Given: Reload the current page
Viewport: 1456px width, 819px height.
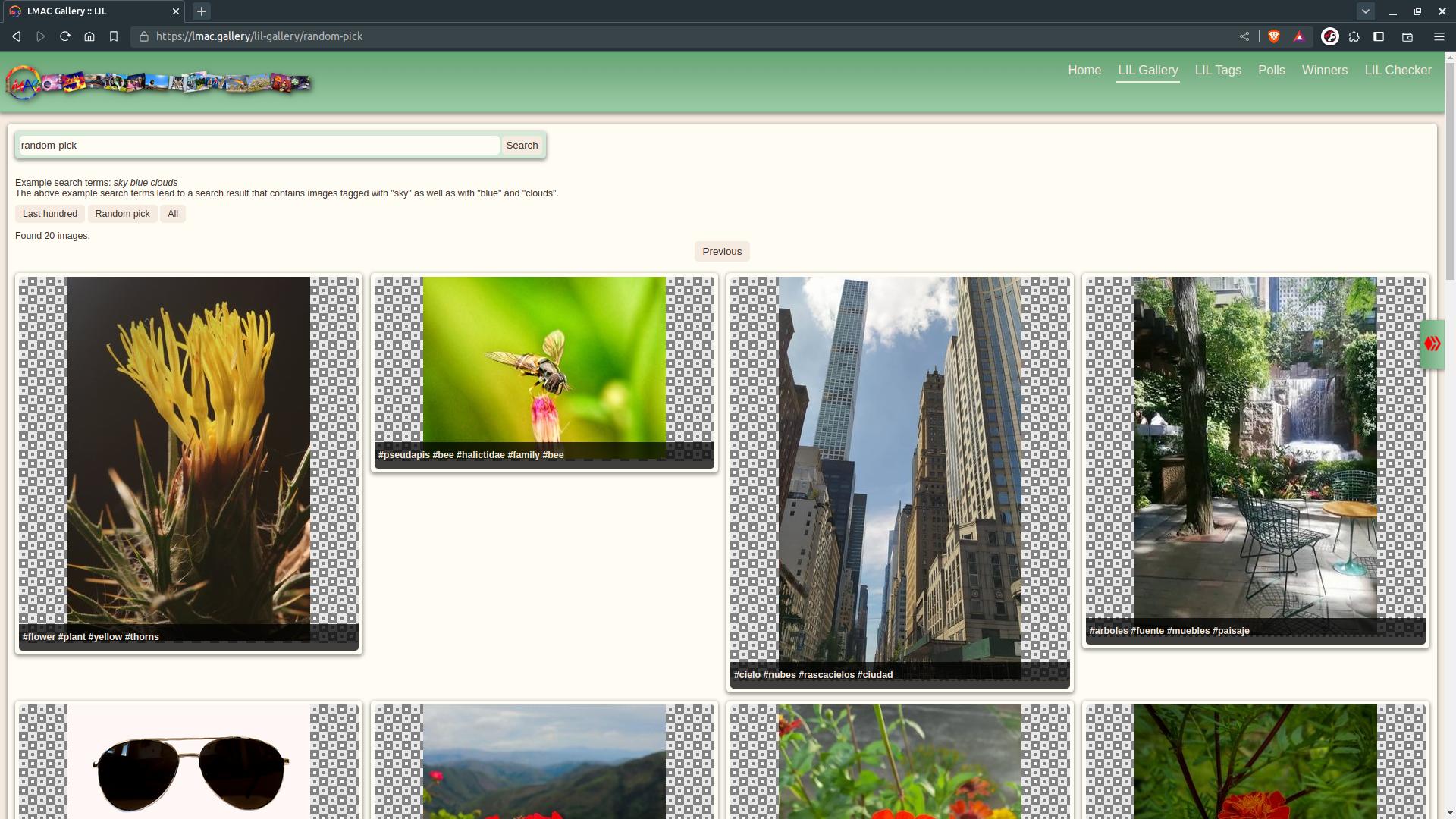Looking at the screenshot, I should (x=65, y=36).
